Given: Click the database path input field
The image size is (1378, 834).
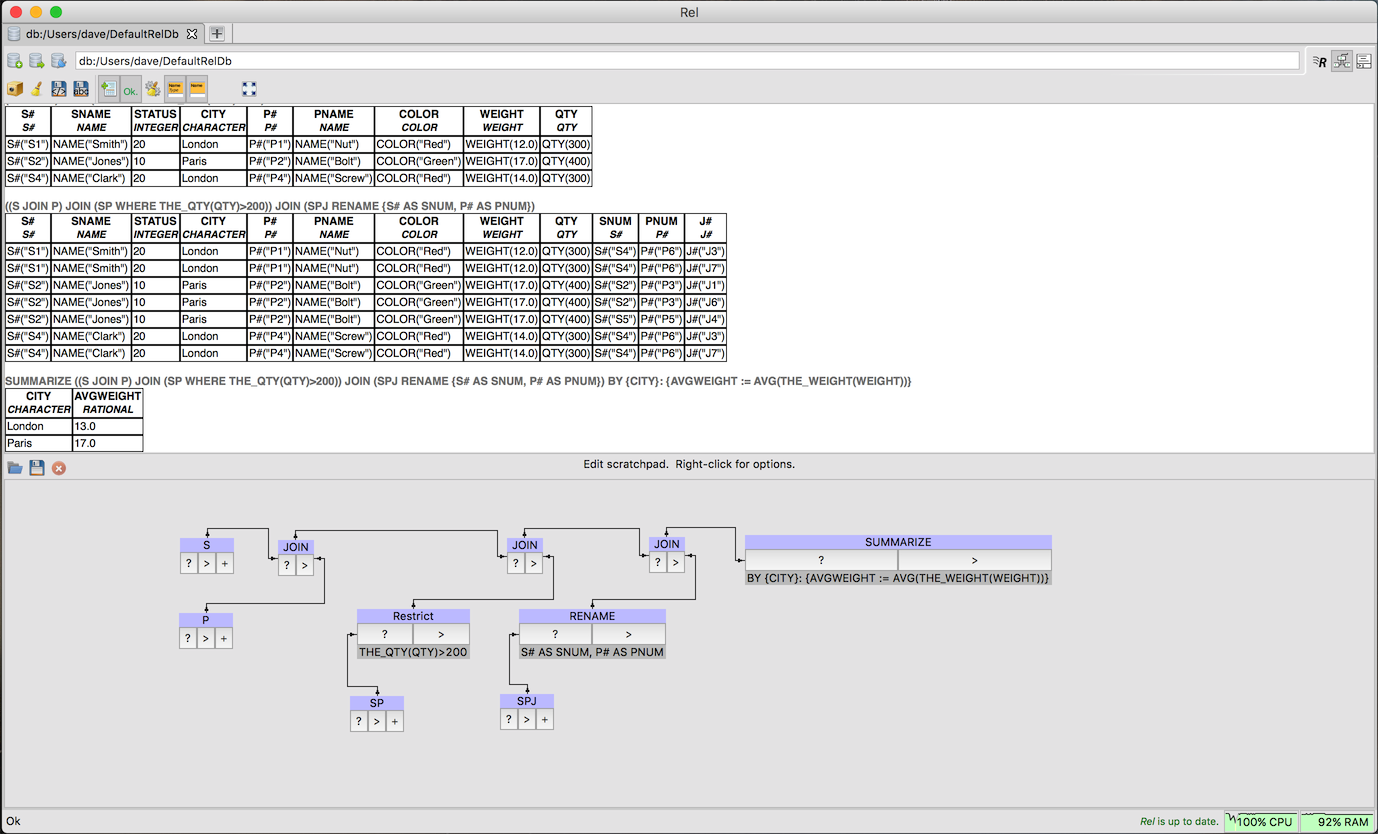Looking at the screenshot, I should pos(687,61).
